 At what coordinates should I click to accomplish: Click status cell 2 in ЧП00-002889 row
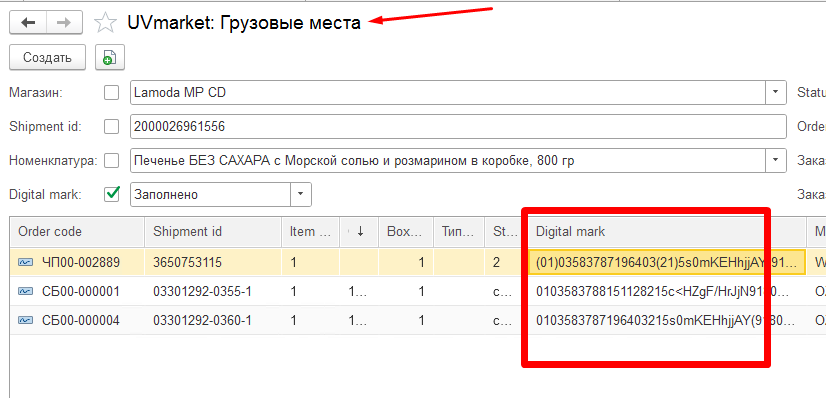506,262
